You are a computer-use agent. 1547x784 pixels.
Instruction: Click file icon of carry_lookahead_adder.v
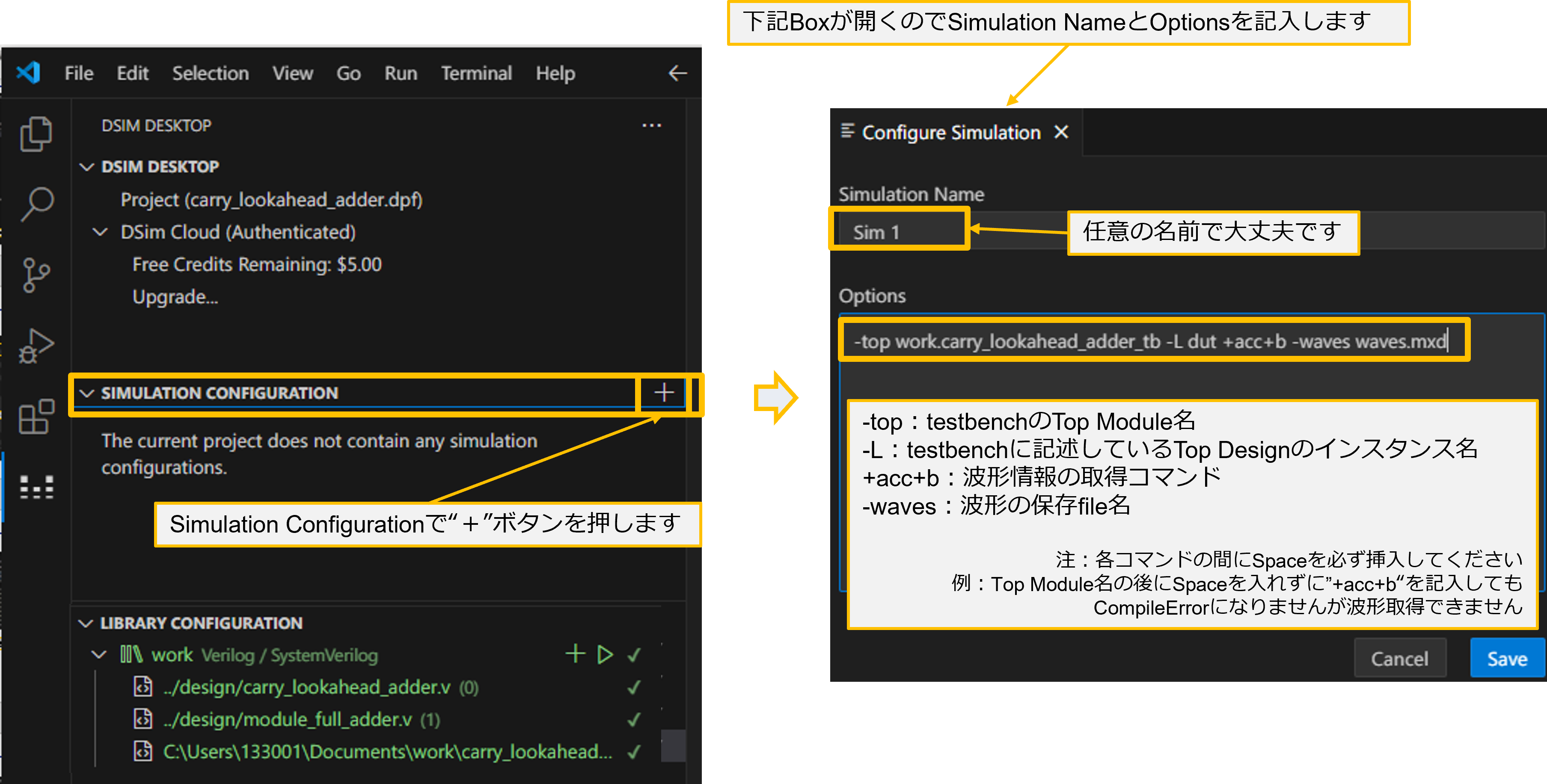[x=143, y=687]
